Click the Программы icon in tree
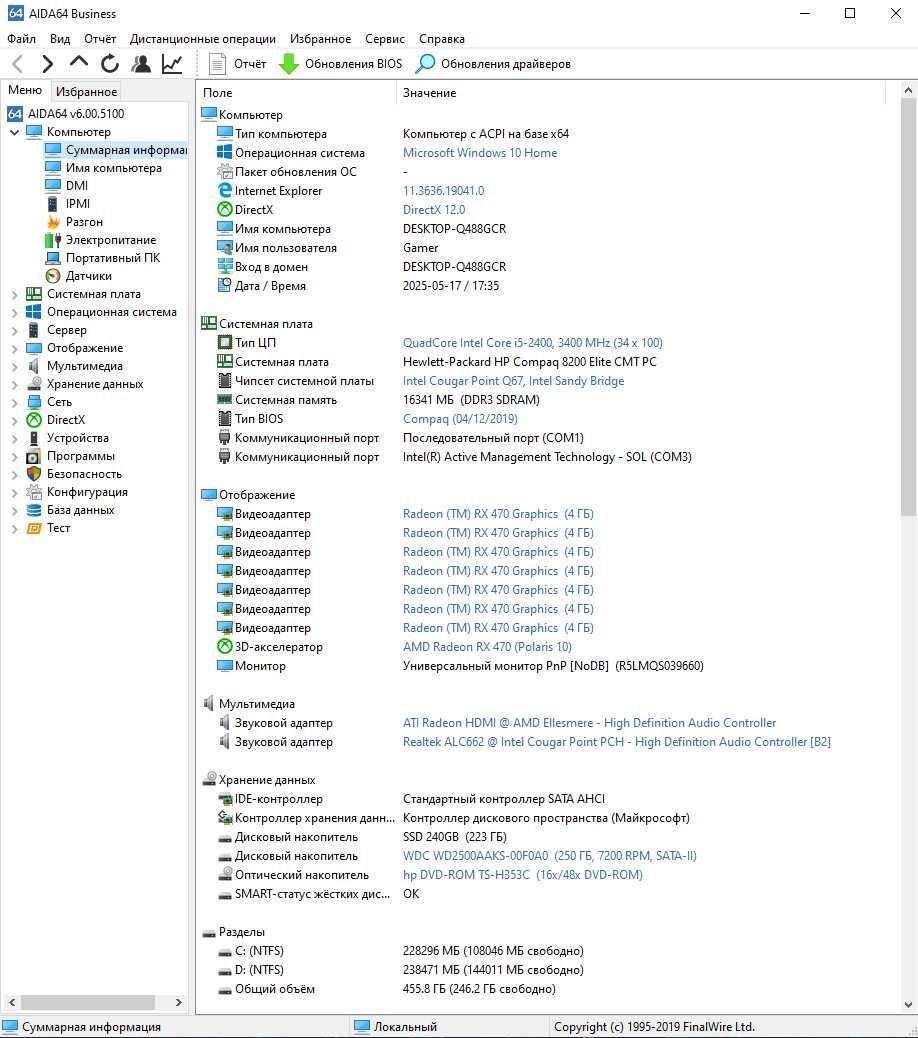The width and height of the screenshot is (918, 1038). tap(34, 456)
